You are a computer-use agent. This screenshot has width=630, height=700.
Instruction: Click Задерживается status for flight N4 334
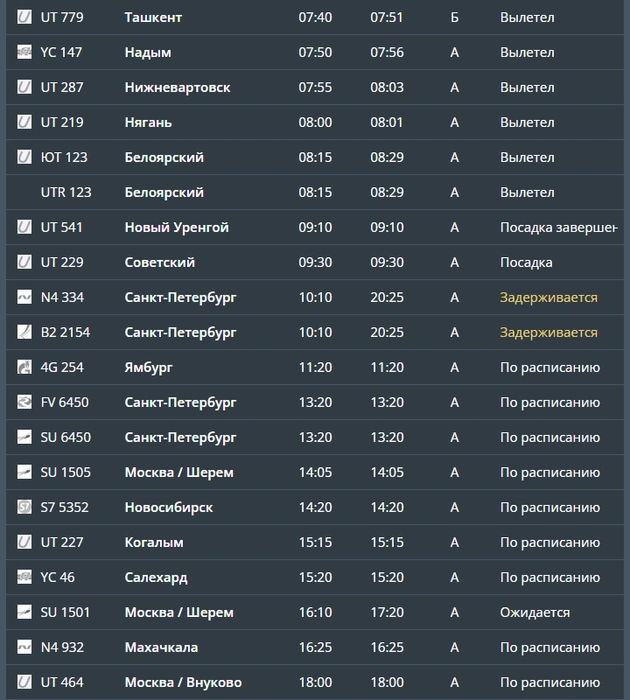pyautogui.click(x=549, y=297)
